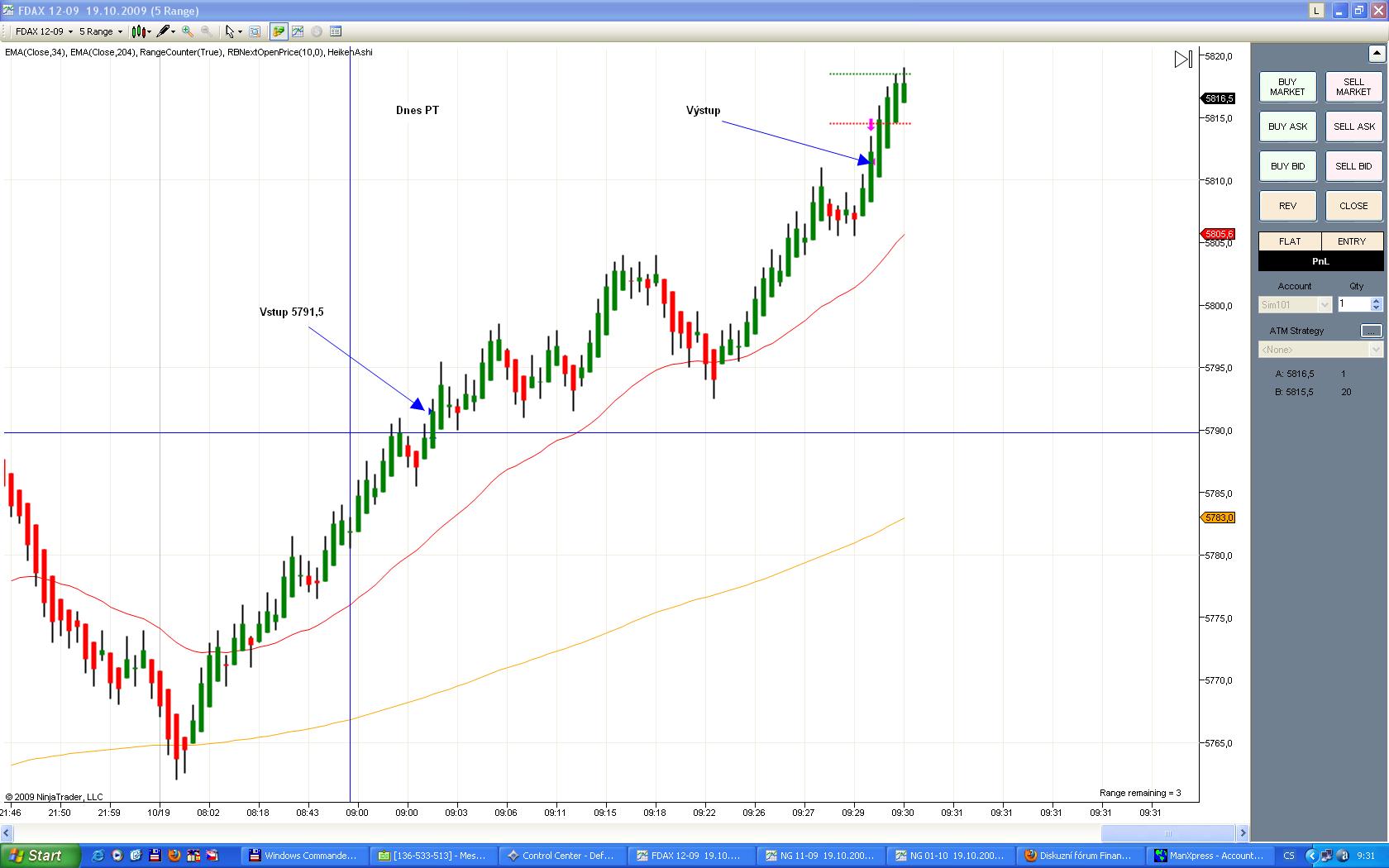The height and width of the screenshot is (868, 1389).
Task: Decrease quantity with the down stepper
Action: tap(1377, 308)
